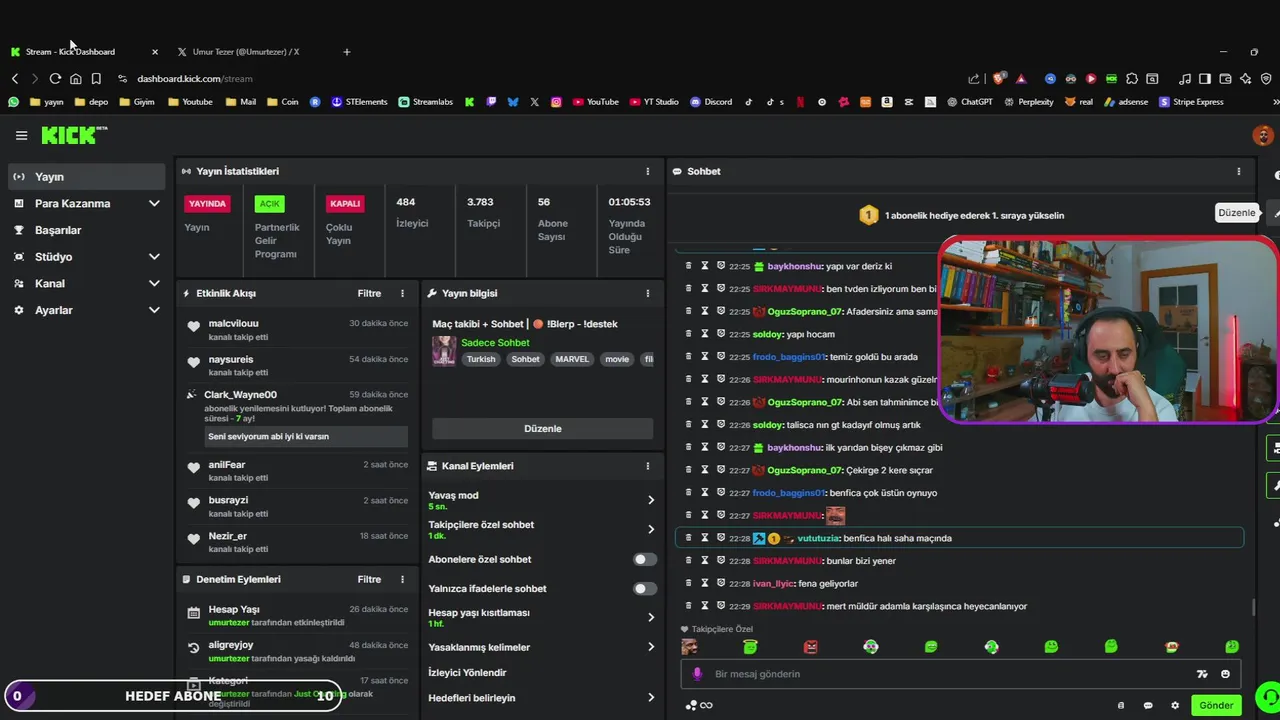
Task: Open Yayın İstatistikleri panel options menu
Action: pos(647,171)
